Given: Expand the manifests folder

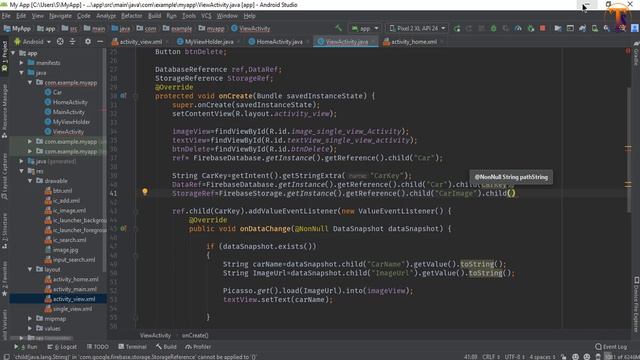Looking at the screenshot, I should [x=21, y=63].
